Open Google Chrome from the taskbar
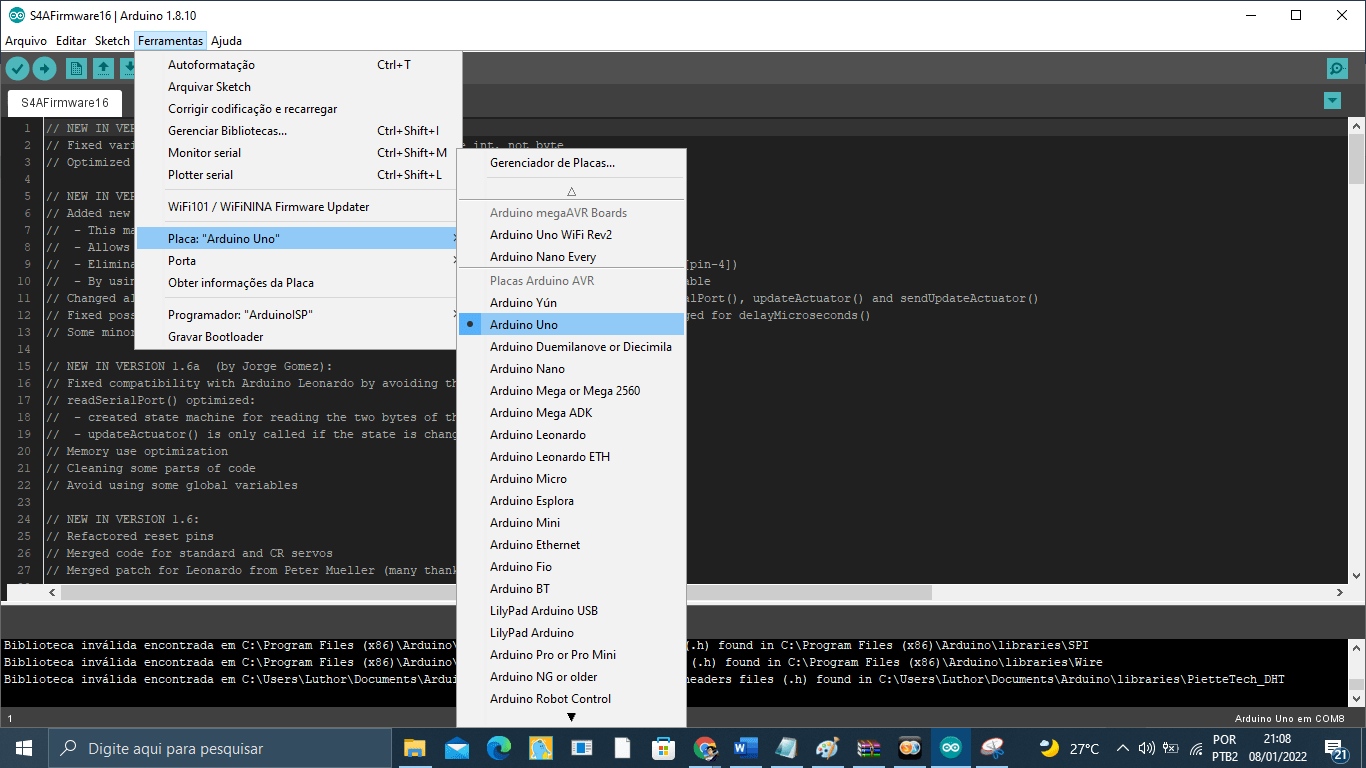Viewport: 1366px width, 768px height. click(705, 748)
